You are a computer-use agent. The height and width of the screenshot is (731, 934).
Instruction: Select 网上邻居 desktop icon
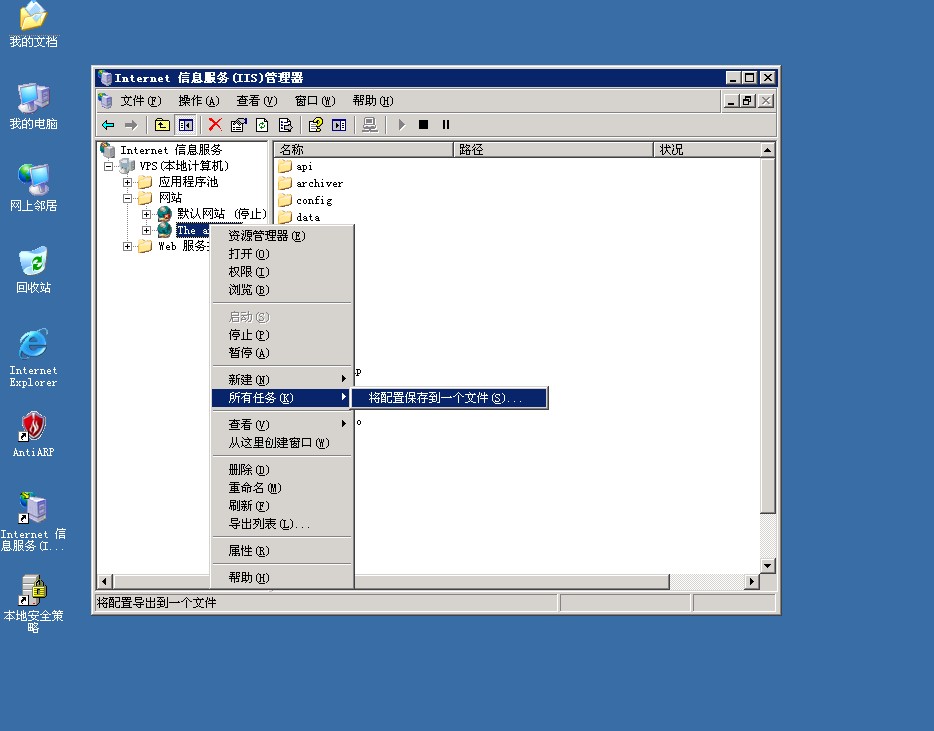(33, 189)
